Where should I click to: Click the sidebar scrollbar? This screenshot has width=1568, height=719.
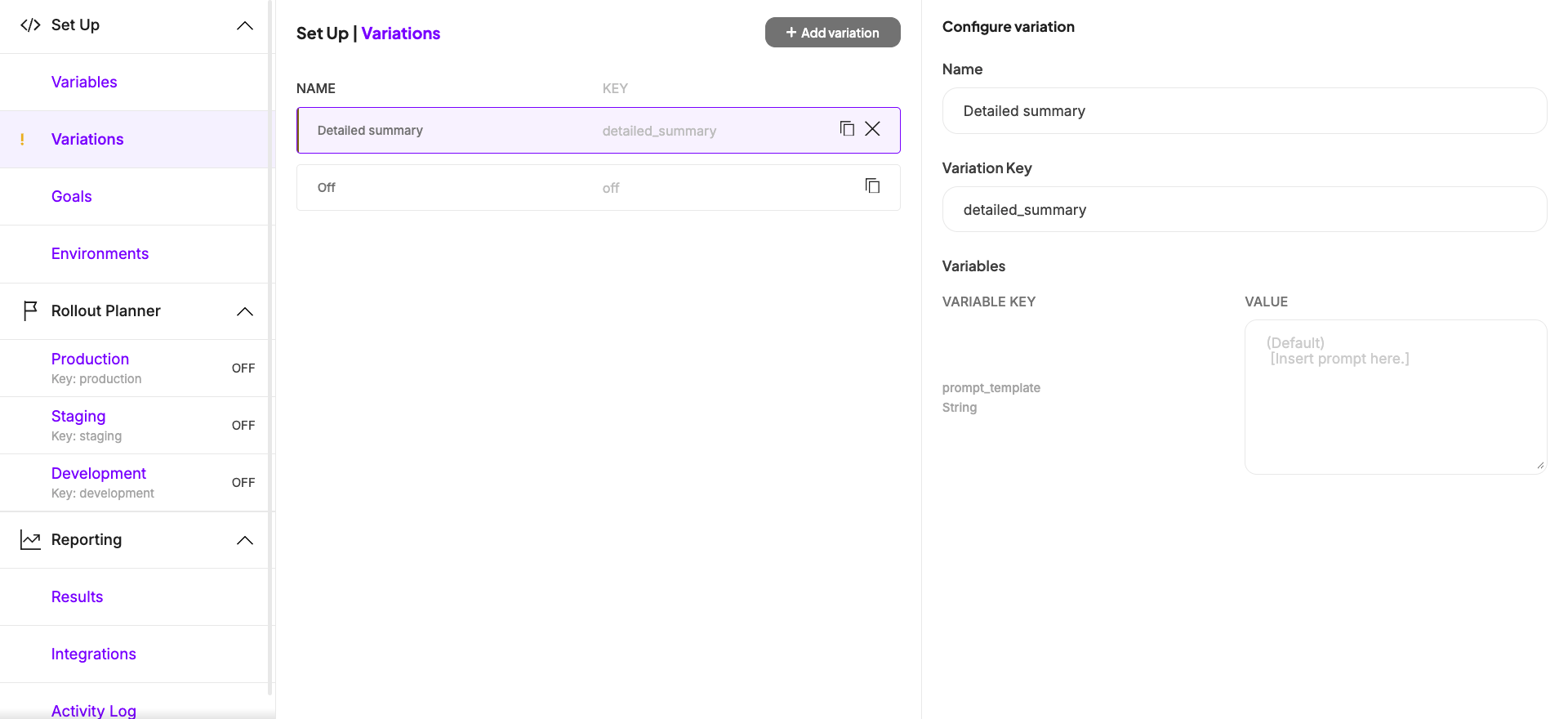tap(270, 347)
